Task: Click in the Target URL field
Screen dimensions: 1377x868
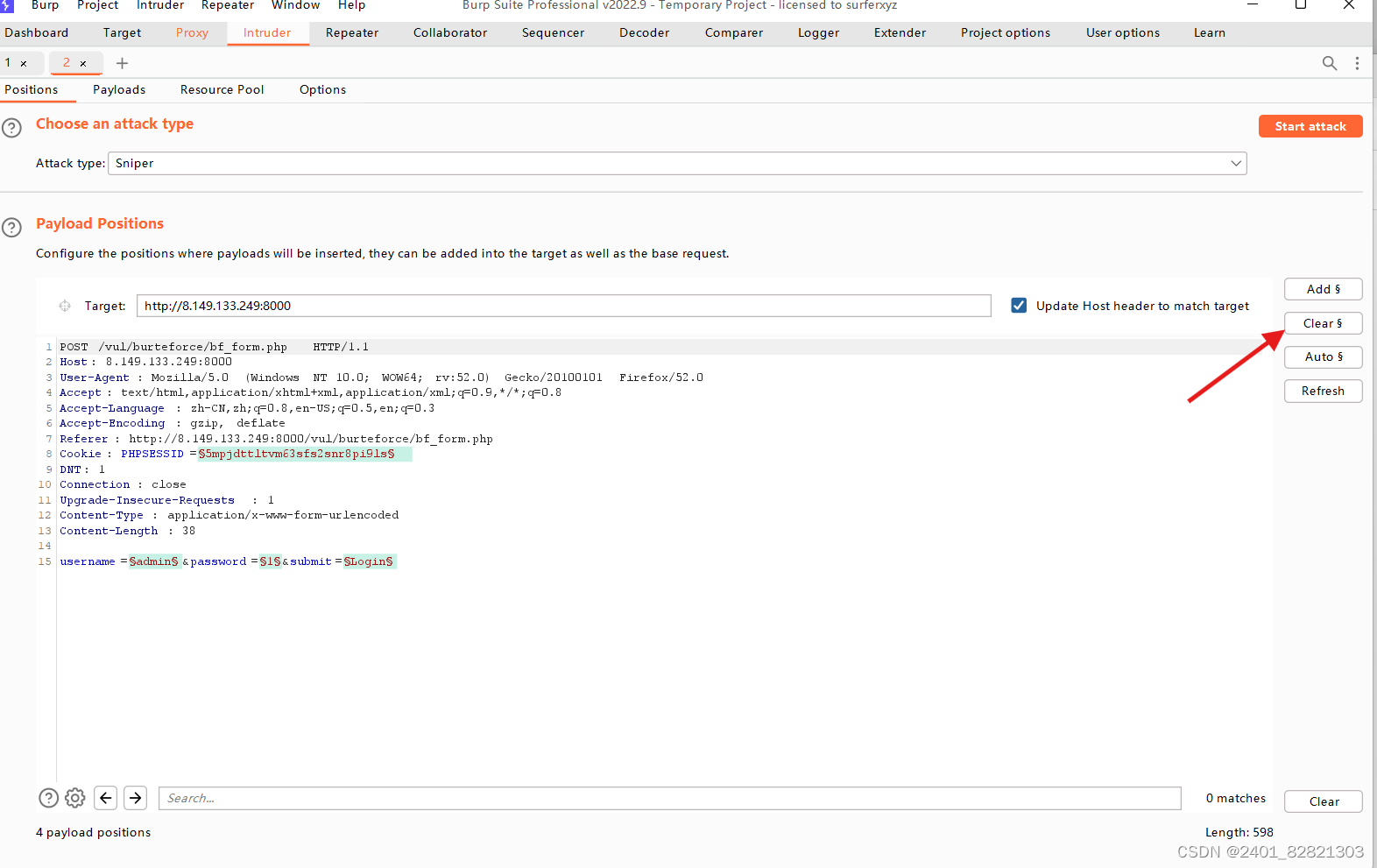Action: coord(564,306)
